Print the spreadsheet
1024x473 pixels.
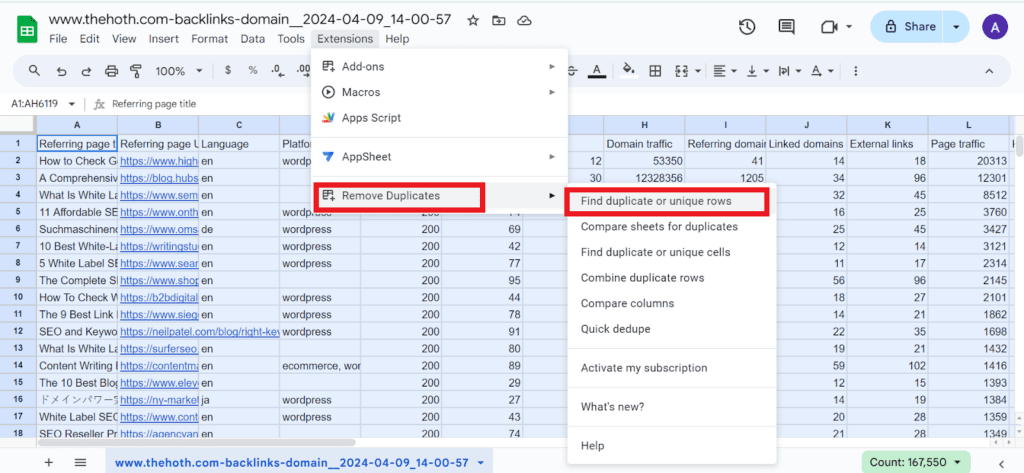(x=111, y=71)
